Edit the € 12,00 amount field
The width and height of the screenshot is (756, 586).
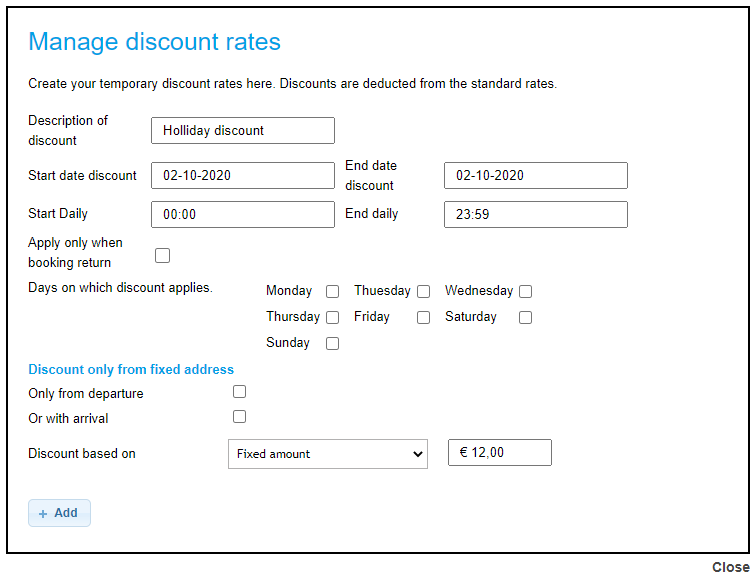(500, 453)
